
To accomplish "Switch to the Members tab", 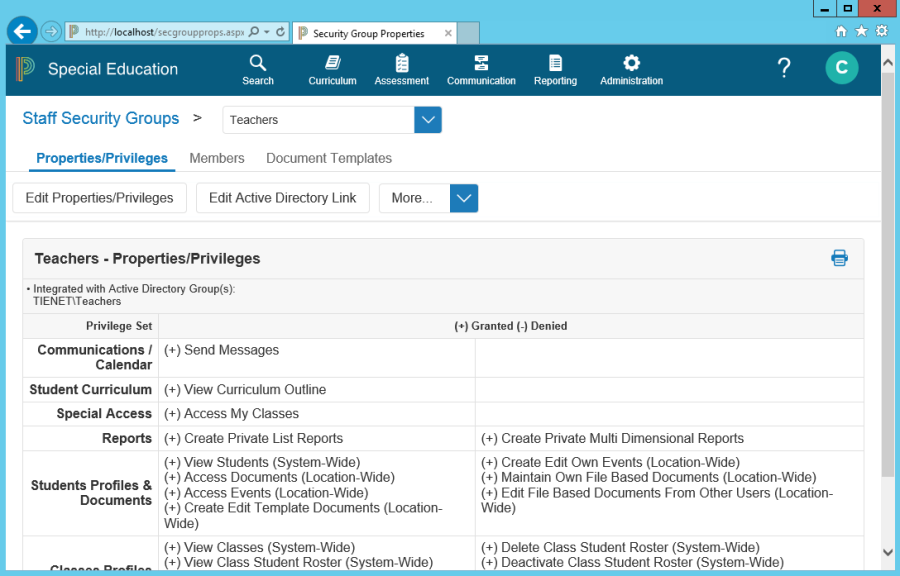I will tap(217, 158).
